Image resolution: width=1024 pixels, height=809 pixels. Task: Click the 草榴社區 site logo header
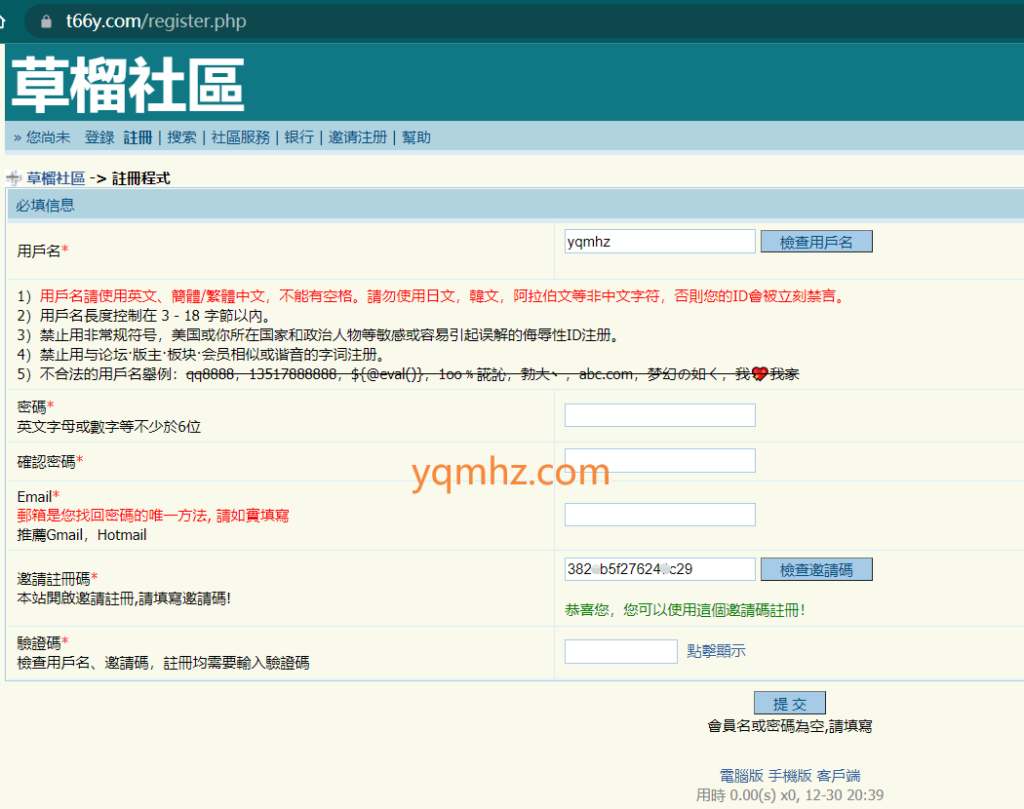click(x=127, y=84)
